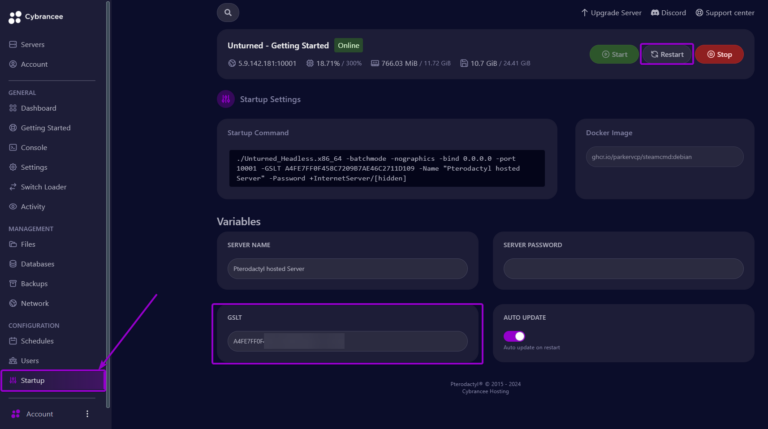768x429 pixels.
Task: Click the disk usage 10.7 GiB value
Action: tap(483, 63)
